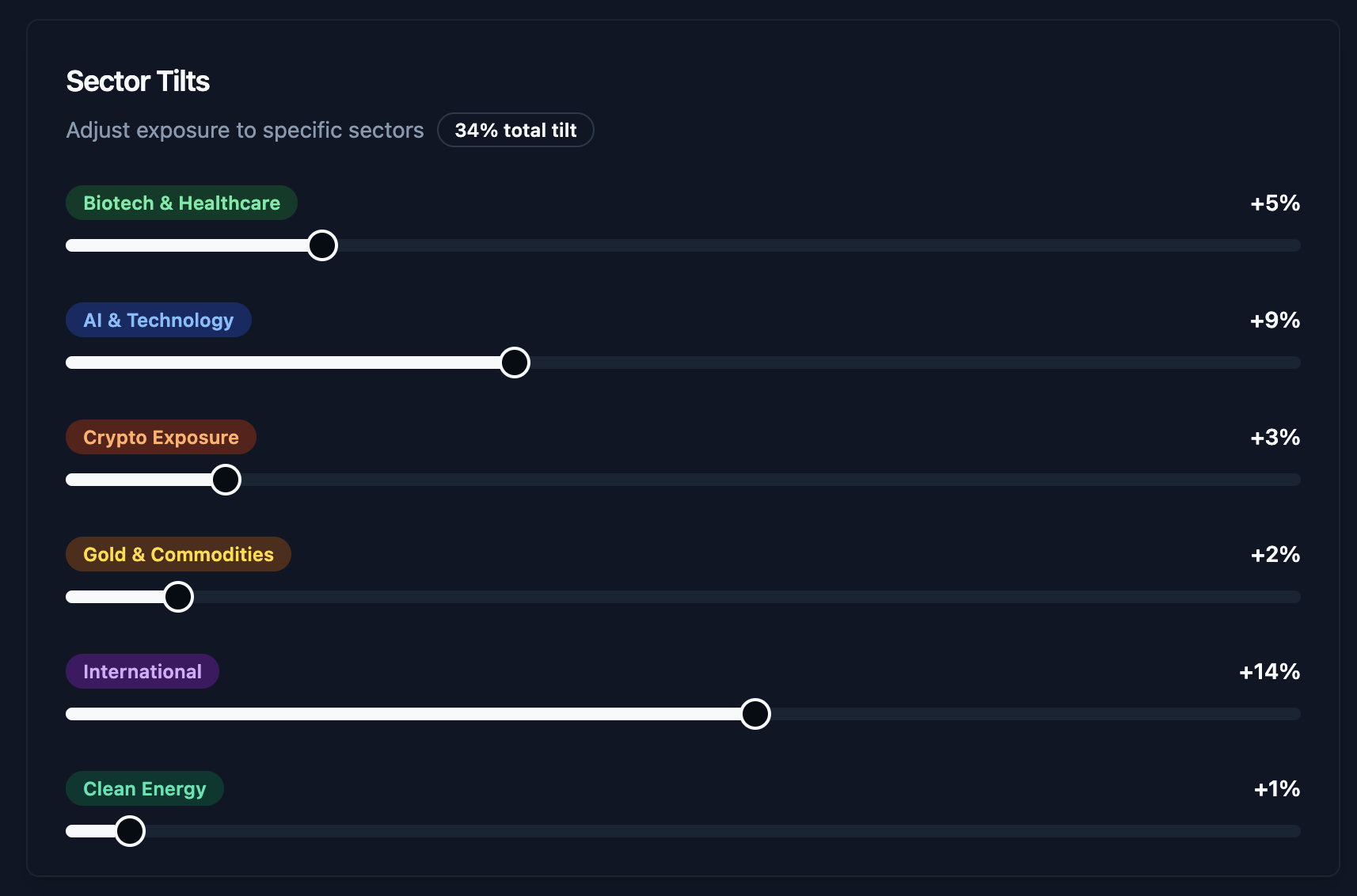The image size is (1357, 896).
Task: Click the +5% Biotech tilt value
Action: (x=1275, y=203)
